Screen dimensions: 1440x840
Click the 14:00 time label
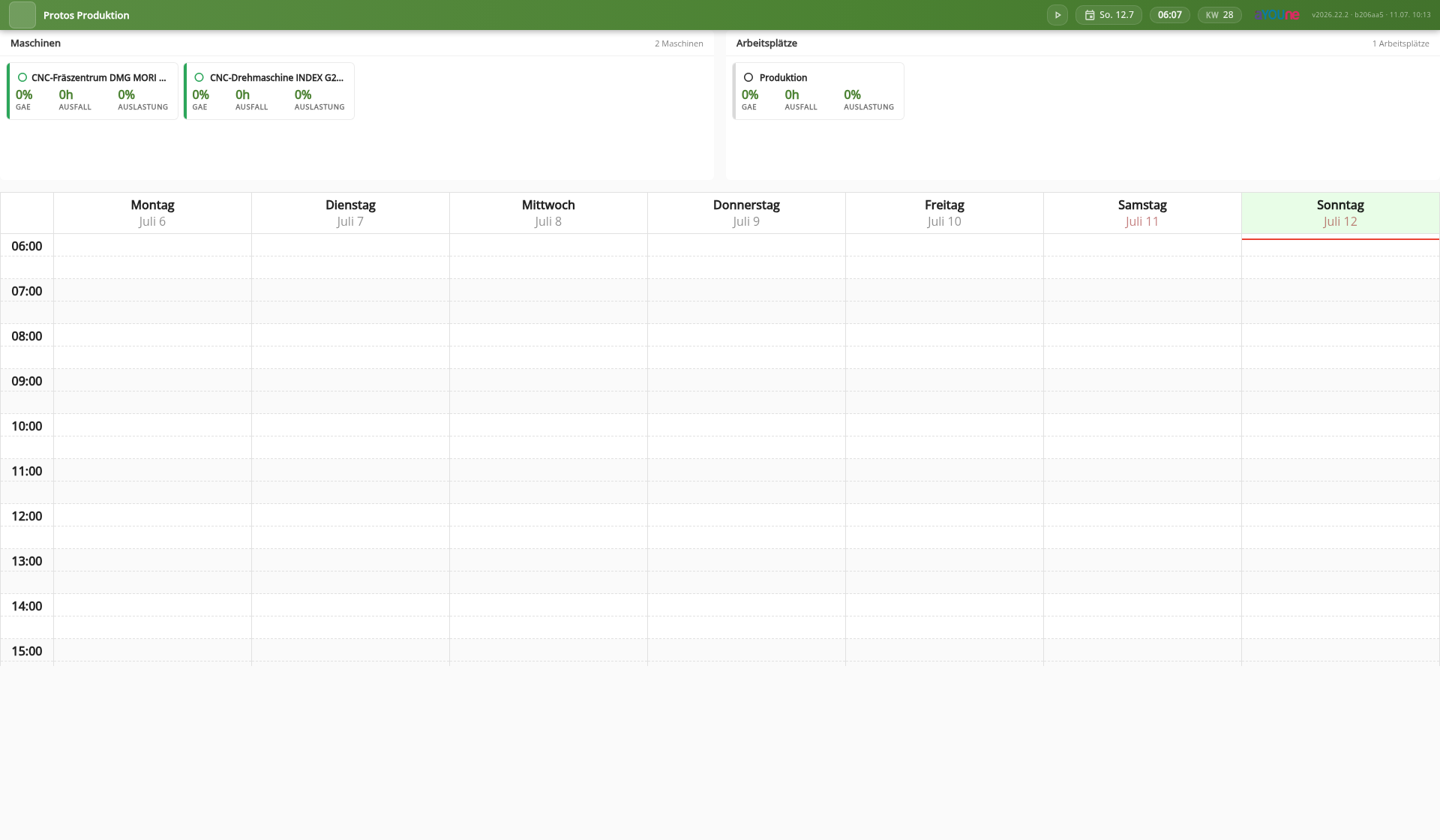click(27, 606)
